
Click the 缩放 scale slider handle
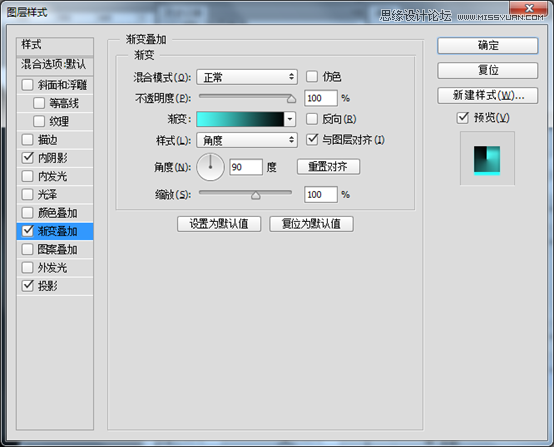click(255, 195)
